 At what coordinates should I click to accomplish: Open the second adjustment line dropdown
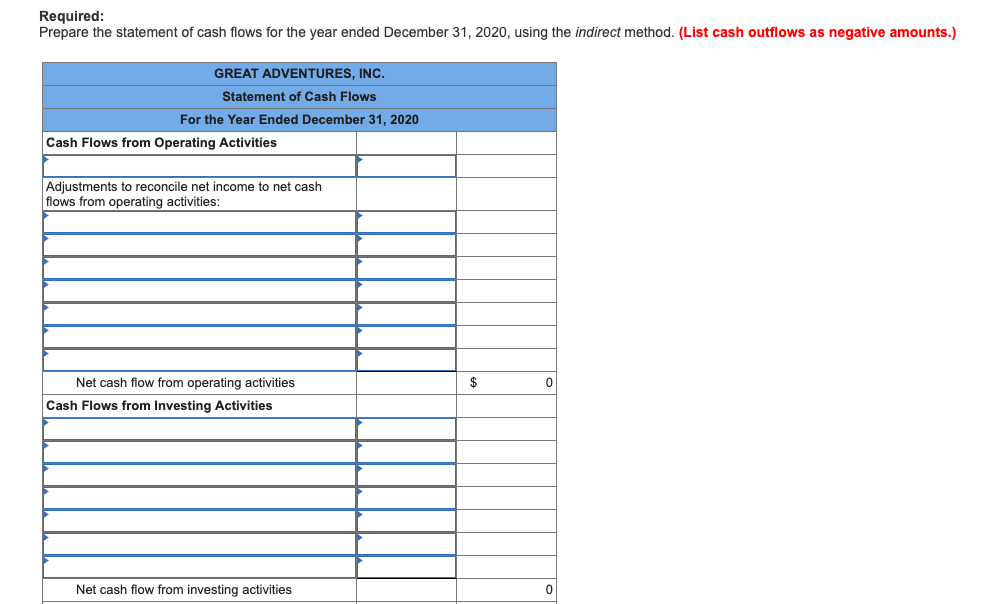point(198,245)
